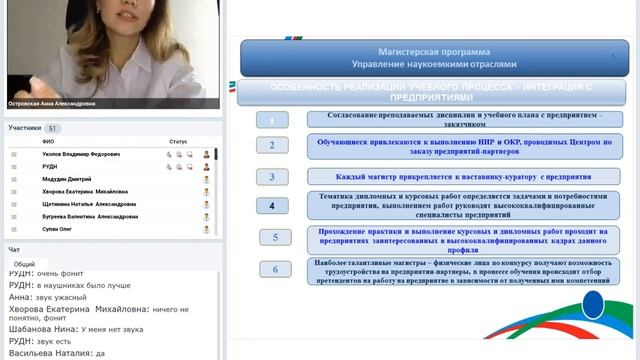Click slide text 'Каждый магистр прикрепляется к наставнику-куратору'
Image resolution: width=640 pixels, height=360 pixels.
[464, 177]
